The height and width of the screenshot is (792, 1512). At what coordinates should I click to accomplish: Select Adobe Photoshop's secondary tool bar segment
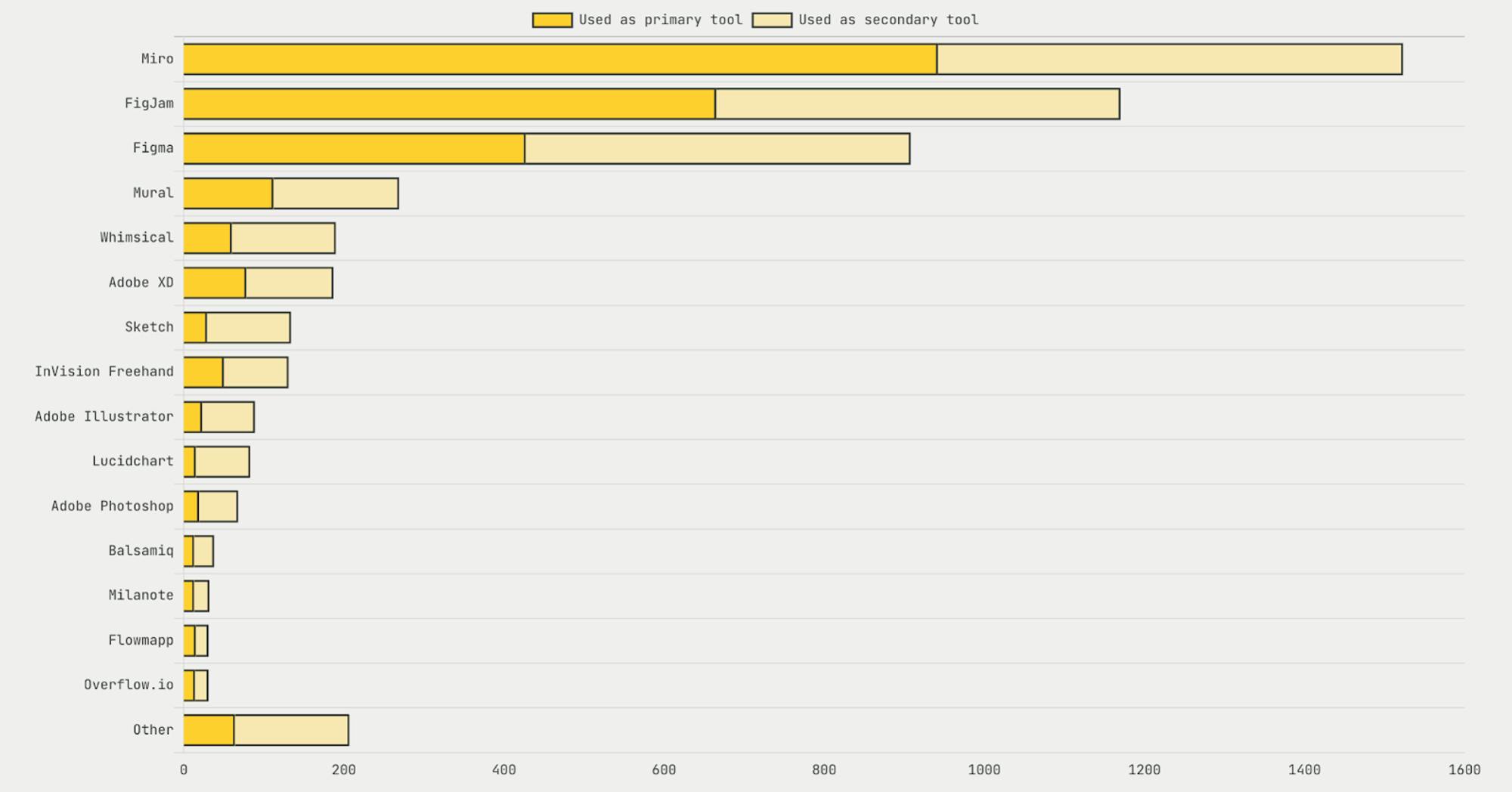click(x=218, y=506)
